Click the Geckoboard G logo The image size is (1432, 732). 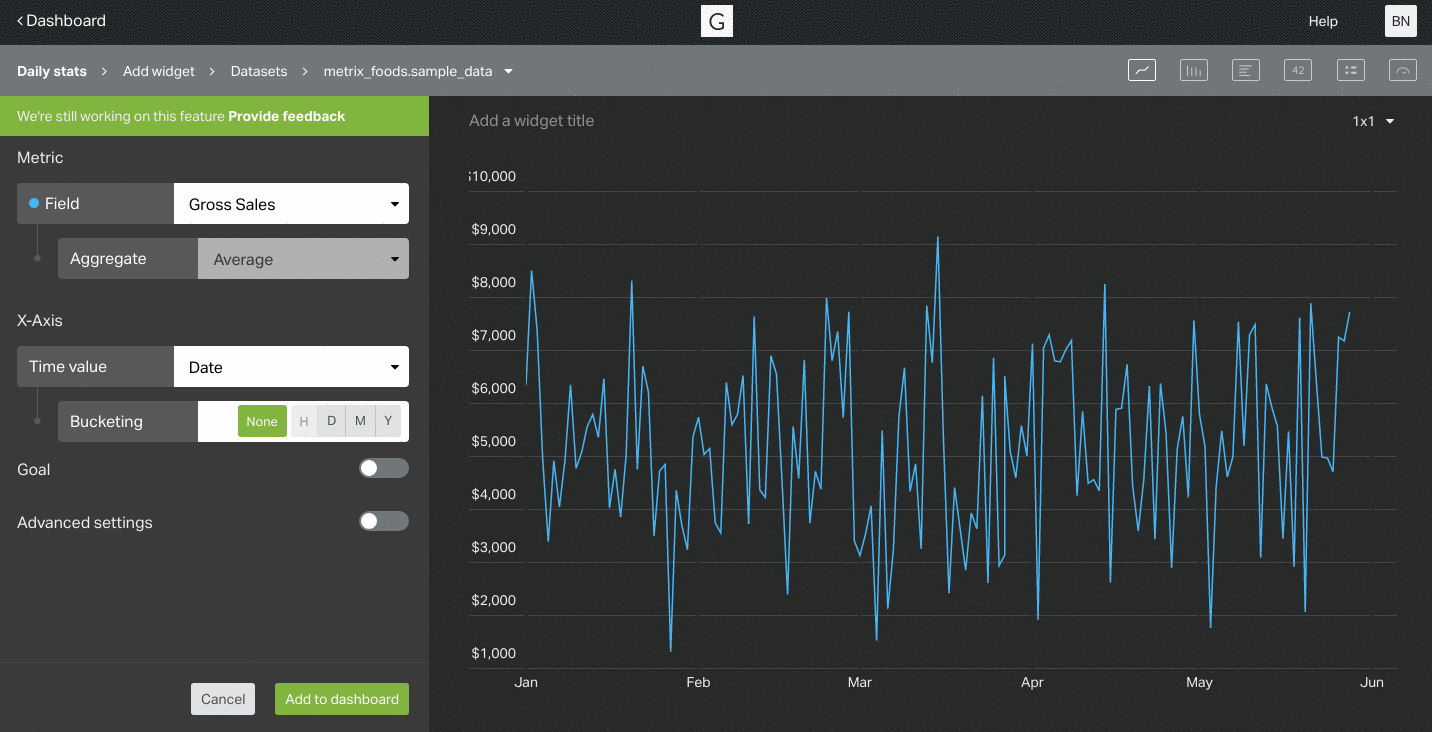[717, 21]
